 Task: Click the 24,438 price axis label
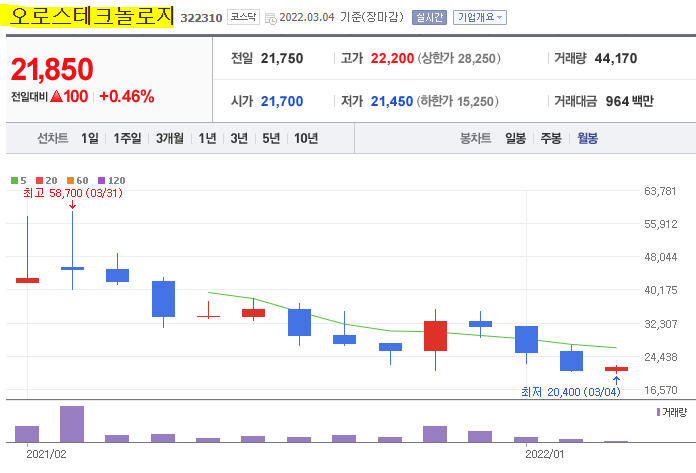pos(660,357)
